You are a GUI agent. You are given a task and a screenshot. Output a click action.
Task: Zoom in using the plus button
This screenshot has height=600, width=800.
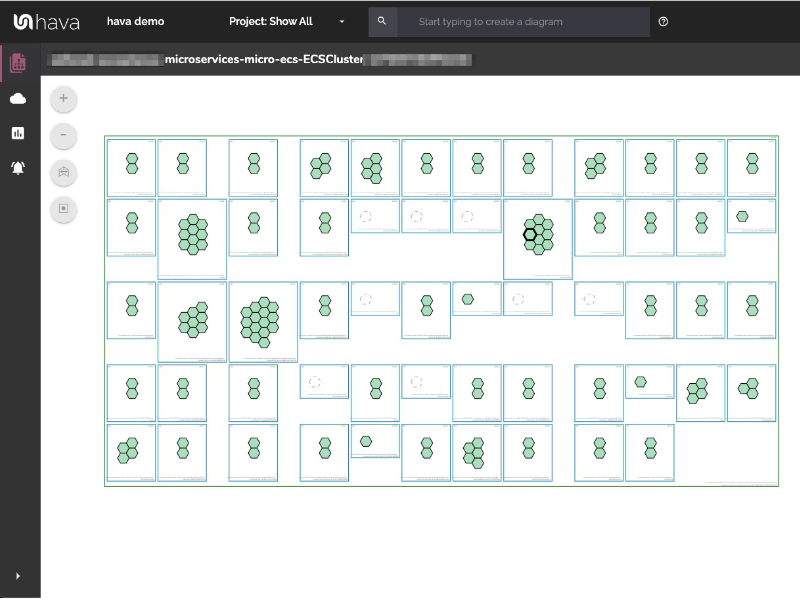coord(63,99)
